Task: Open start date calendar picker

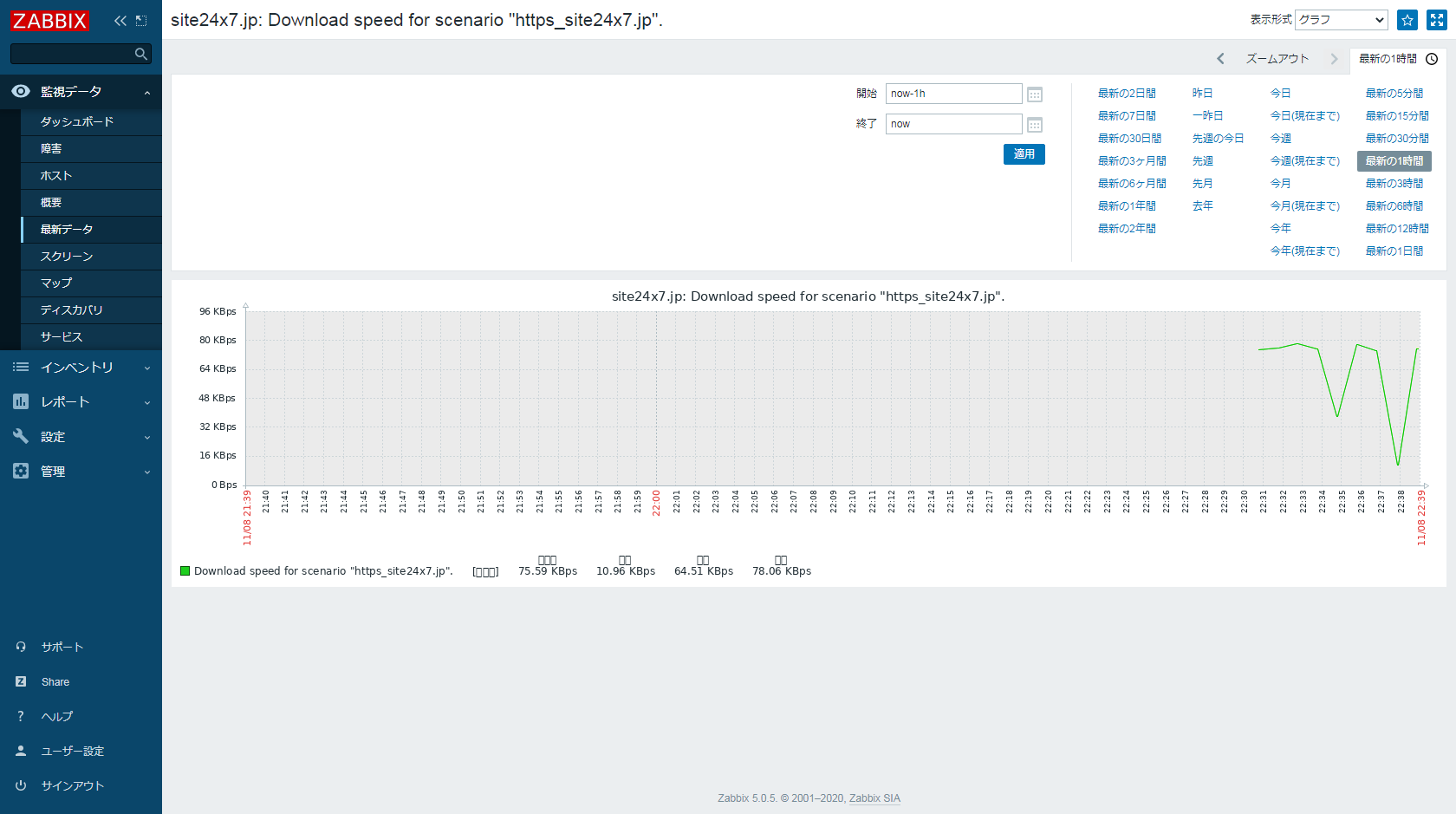Action: click(1035, 94)
